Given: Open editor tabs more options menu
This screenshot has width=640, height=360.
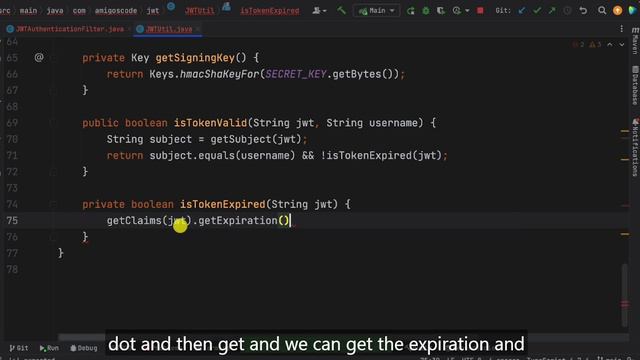Looking at the screenshot, I should point(621,29).
